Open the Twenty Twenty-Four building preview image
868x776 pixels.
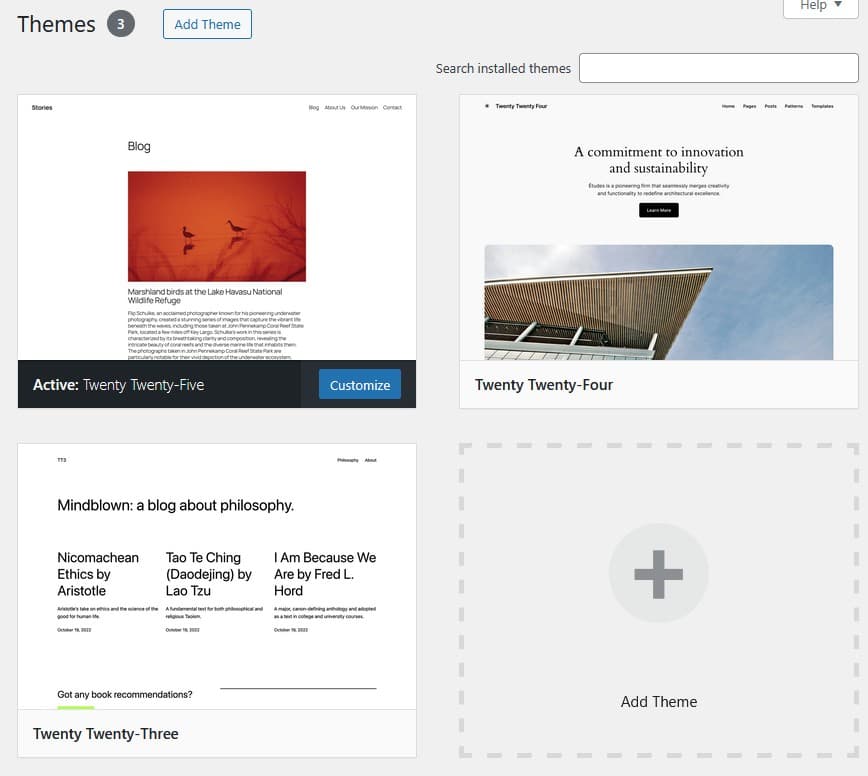[x=658, y=302]
